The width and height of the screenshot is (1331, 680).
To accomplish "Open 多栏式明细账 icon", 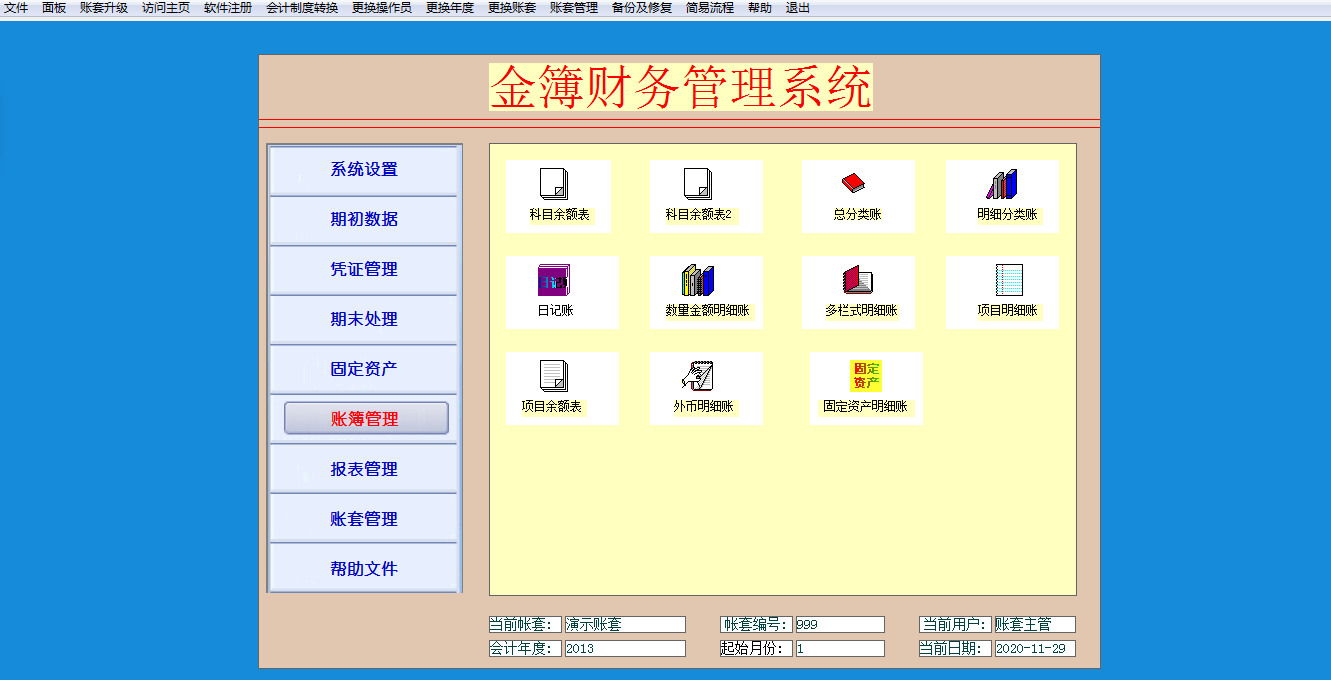I will [x=857, y=280].
